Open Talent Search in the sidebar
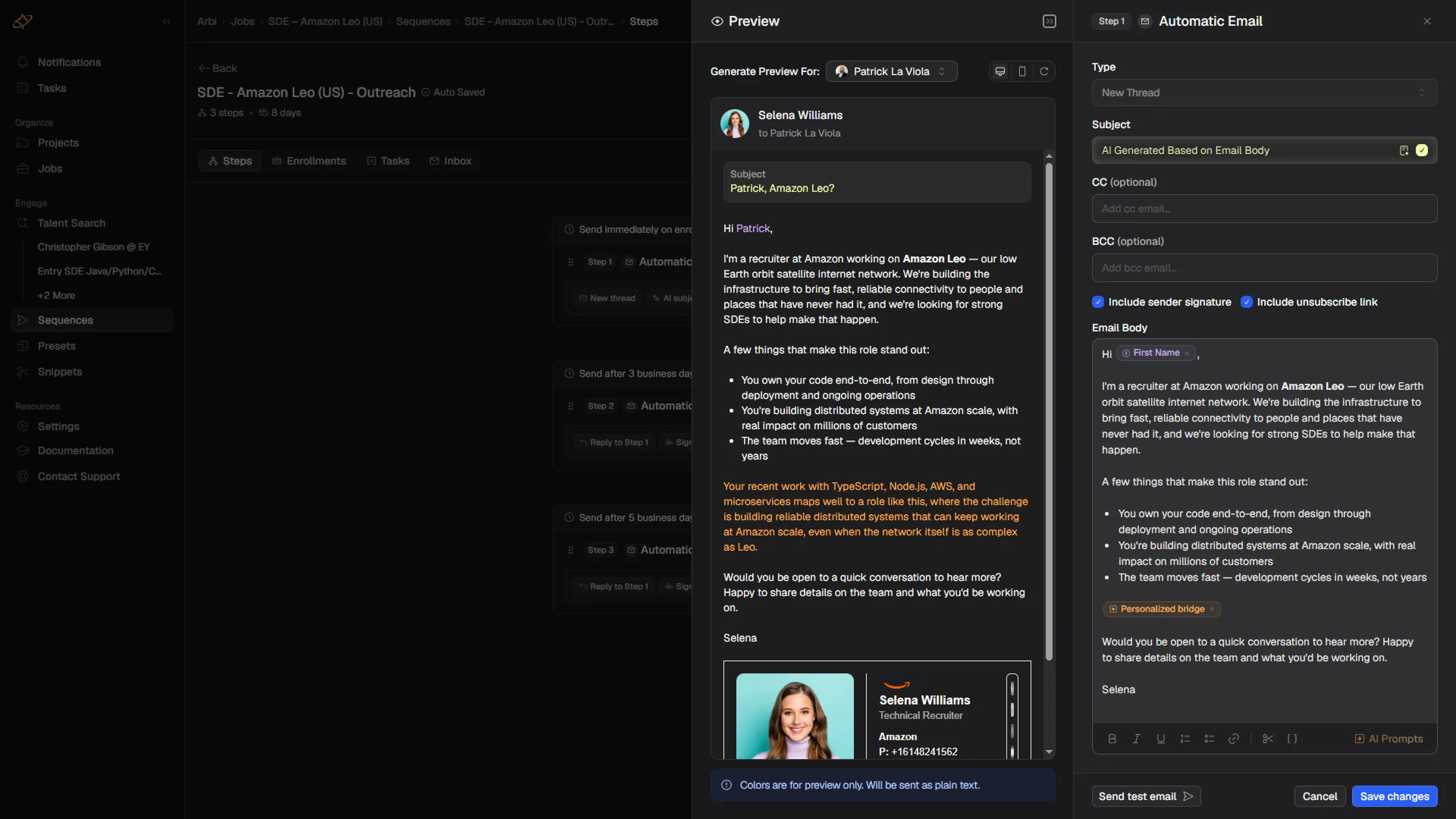 (x=92, y=223)
